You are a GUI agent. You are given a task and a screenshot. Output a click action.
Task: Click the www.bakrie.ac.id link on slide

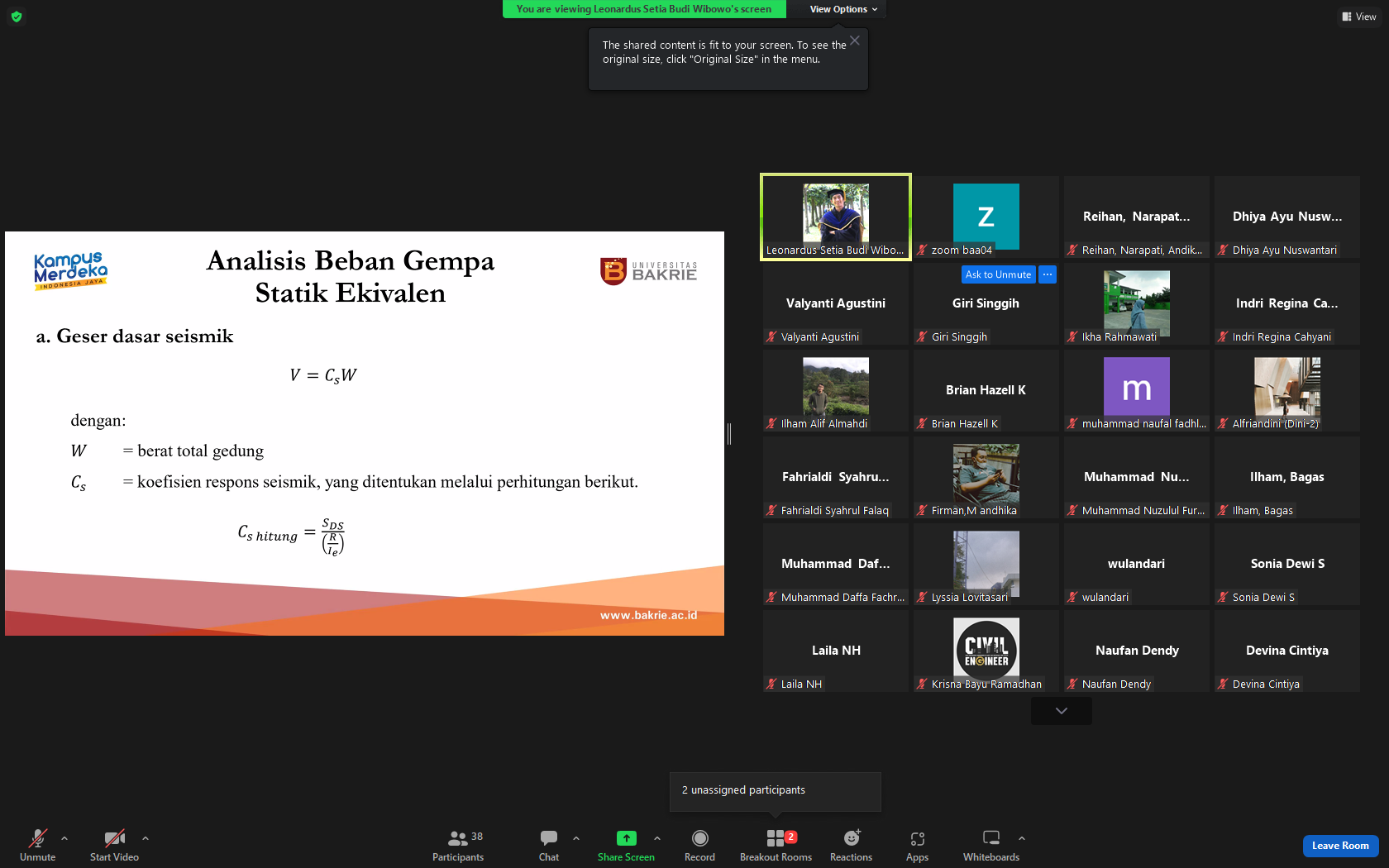tap(648, 615)
